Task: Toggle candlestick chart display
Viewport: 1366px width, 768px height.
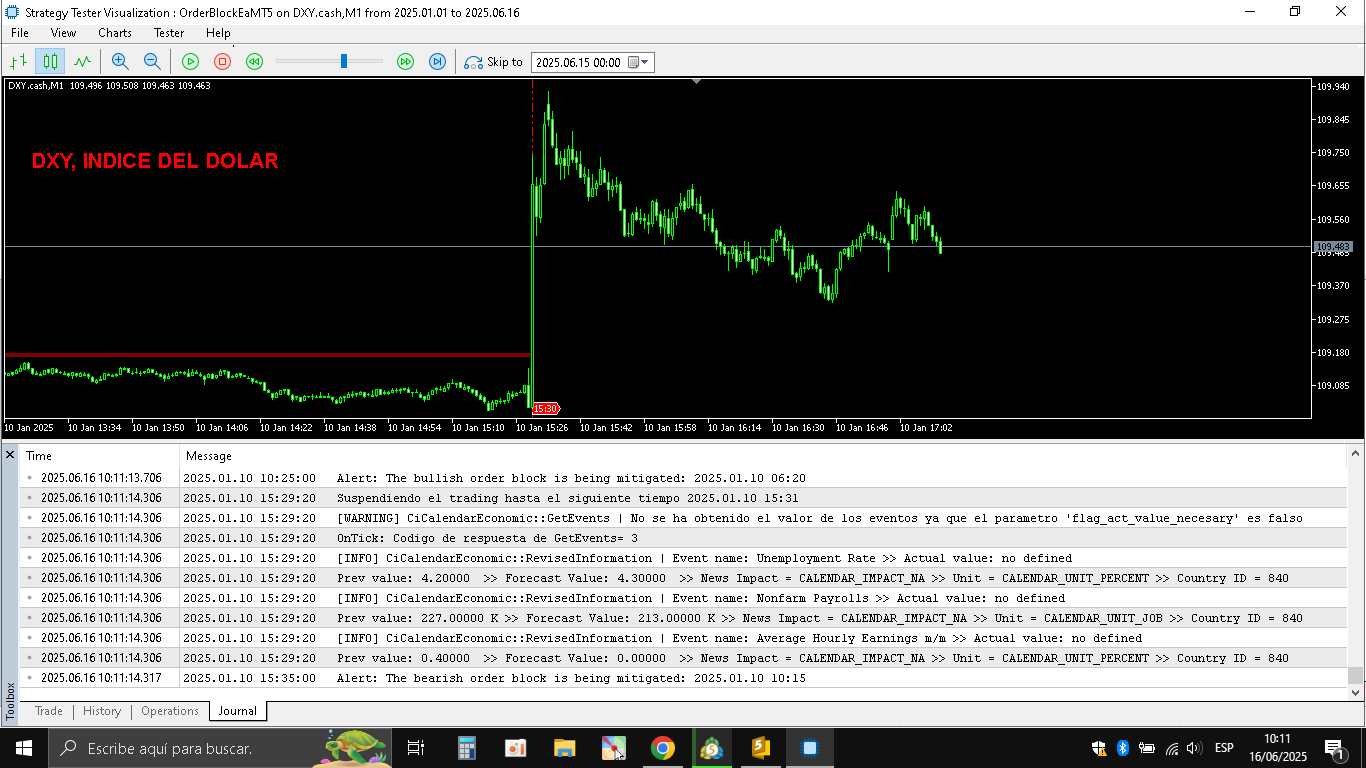Action: 50,62
